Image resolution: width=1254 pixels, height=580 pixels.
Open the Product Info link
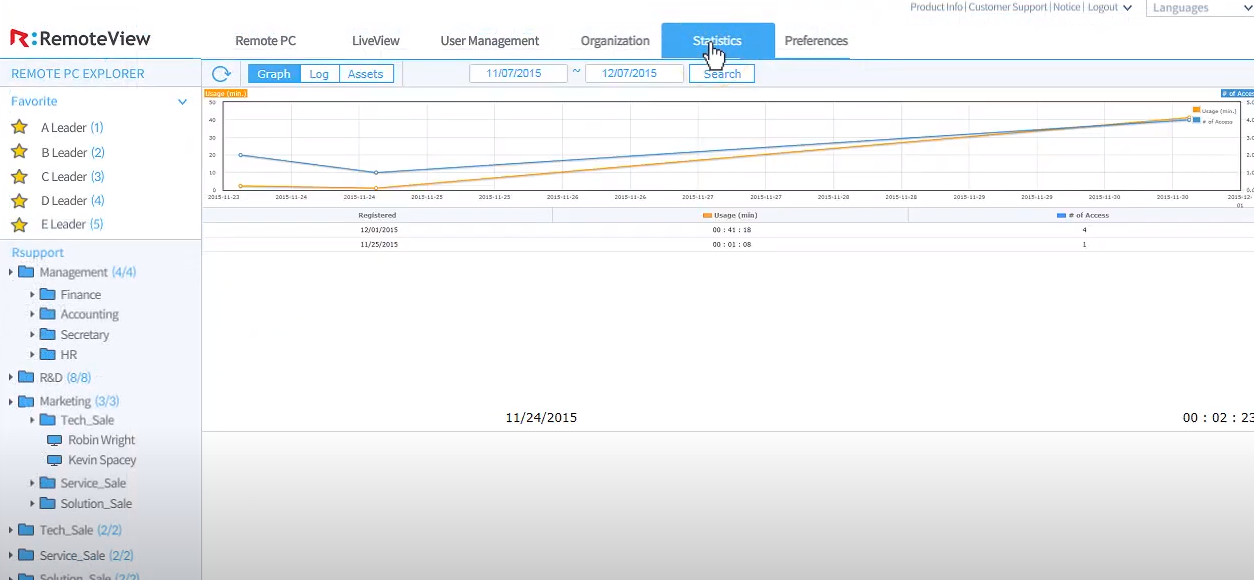[936, 7]
